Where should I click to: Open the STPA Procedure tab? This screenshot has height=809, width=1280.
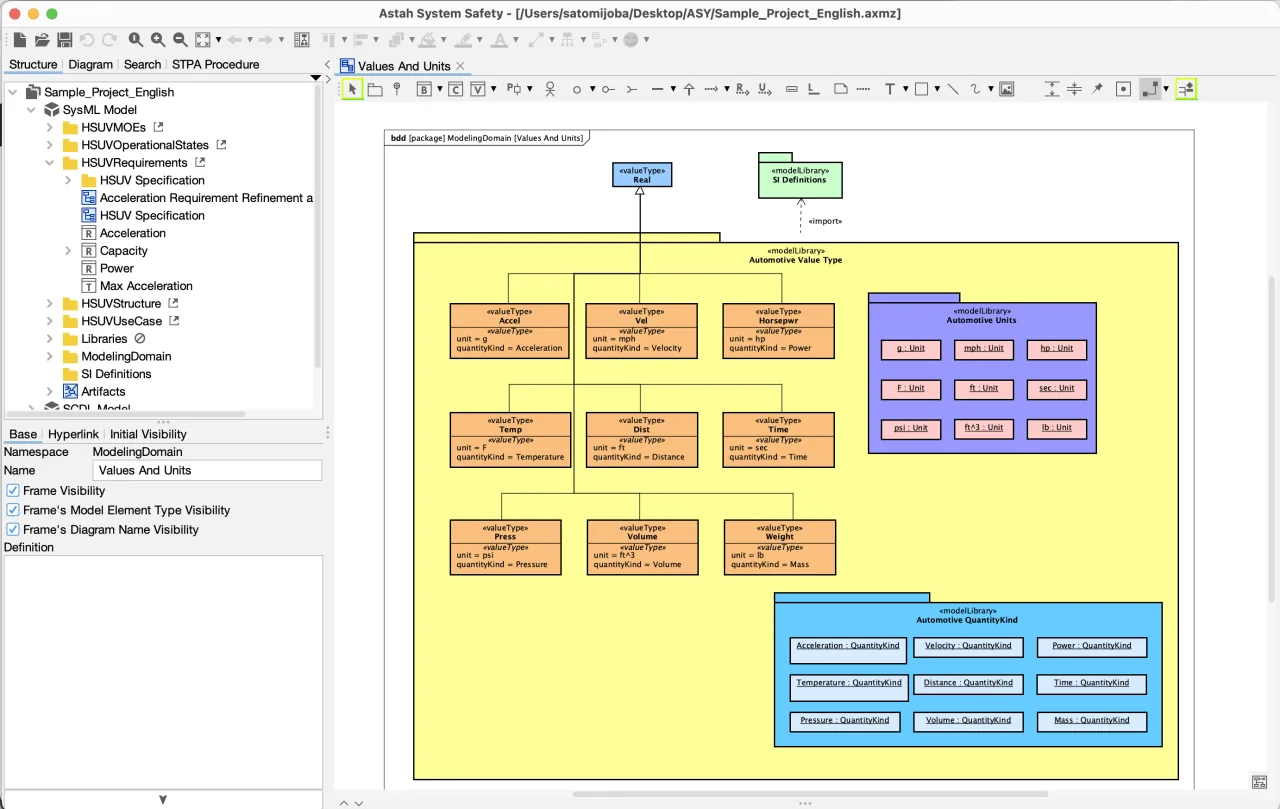(215, 64)
